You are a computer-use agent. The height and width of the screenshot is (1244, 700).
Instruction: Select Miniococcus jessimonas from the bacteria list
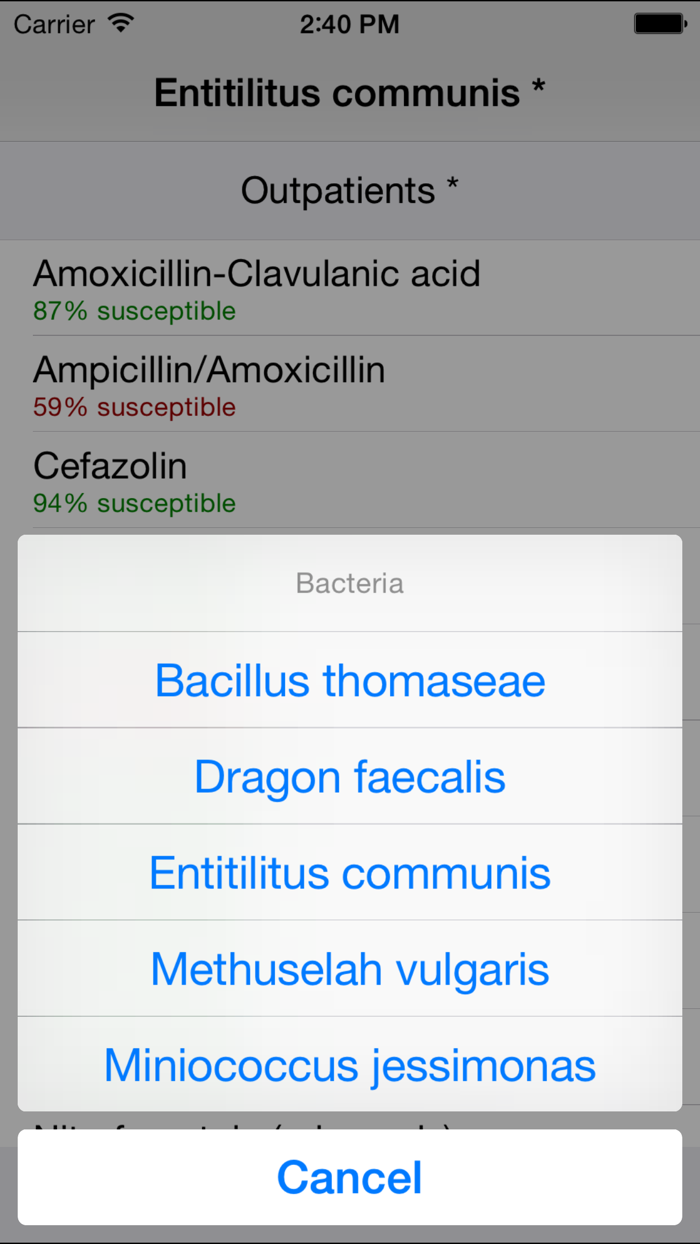[x=349, y=1064]
